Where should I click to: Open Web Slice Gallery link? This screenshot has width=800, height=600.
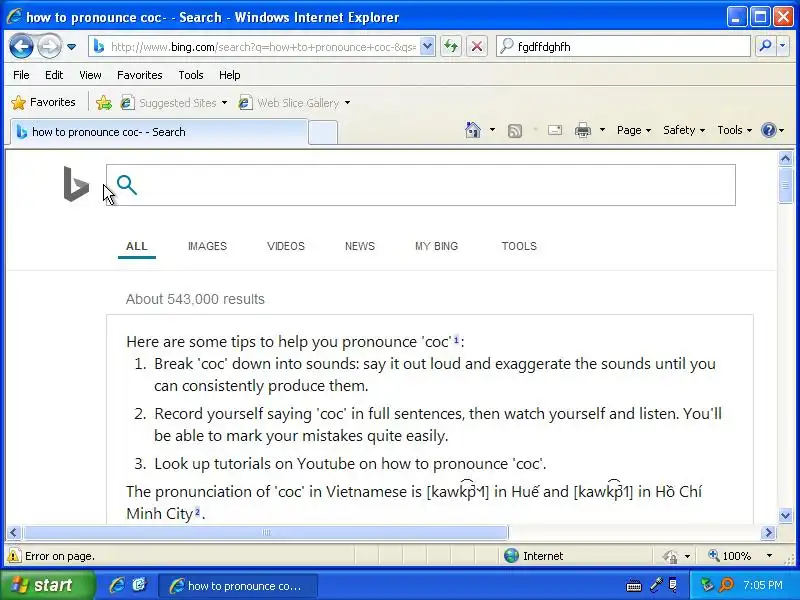[x=295, y=103]
